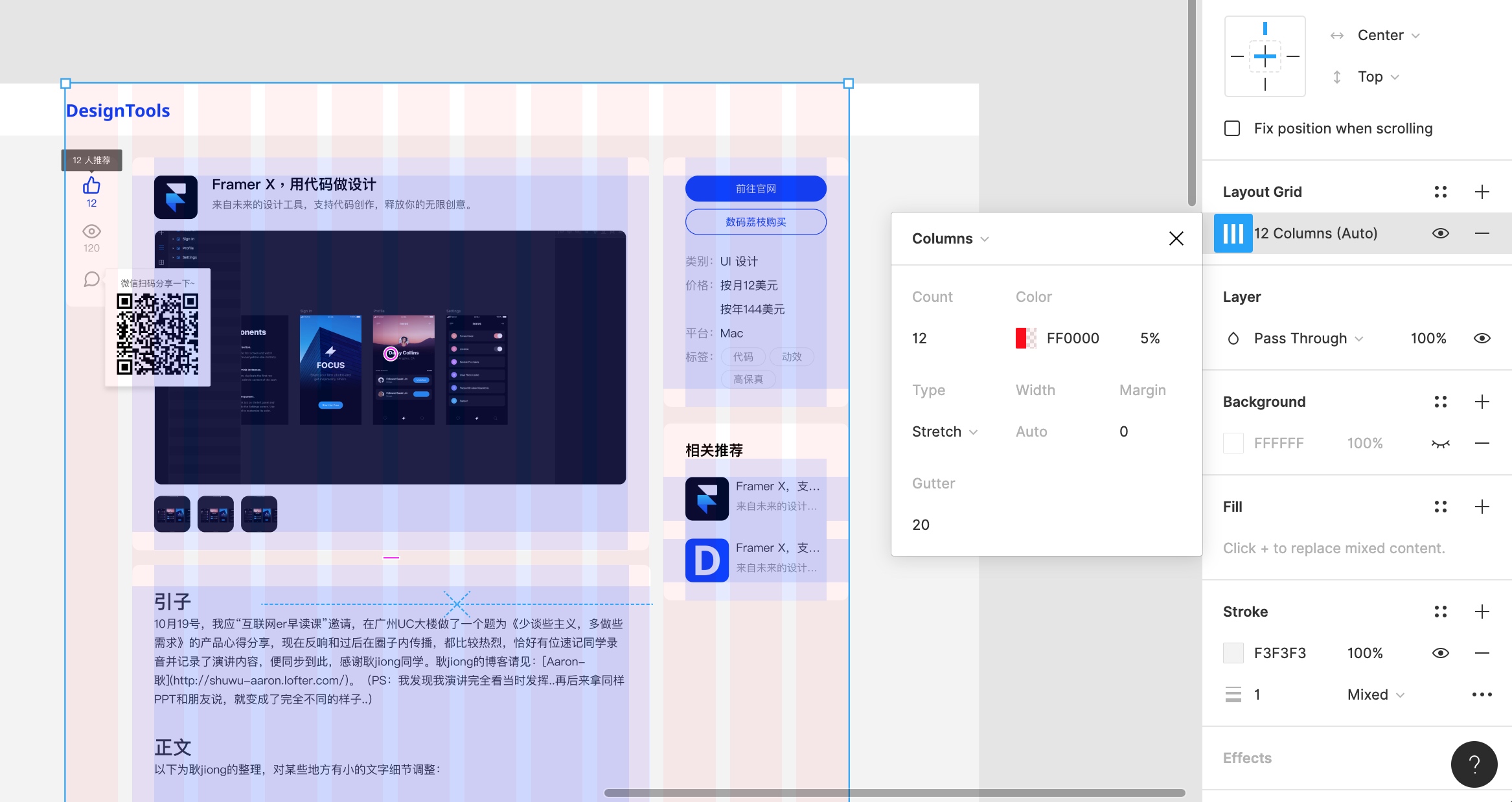This screenshot has width=1512, height=802.
Task: Click the 前往官网 blue button
Action: 755,189
